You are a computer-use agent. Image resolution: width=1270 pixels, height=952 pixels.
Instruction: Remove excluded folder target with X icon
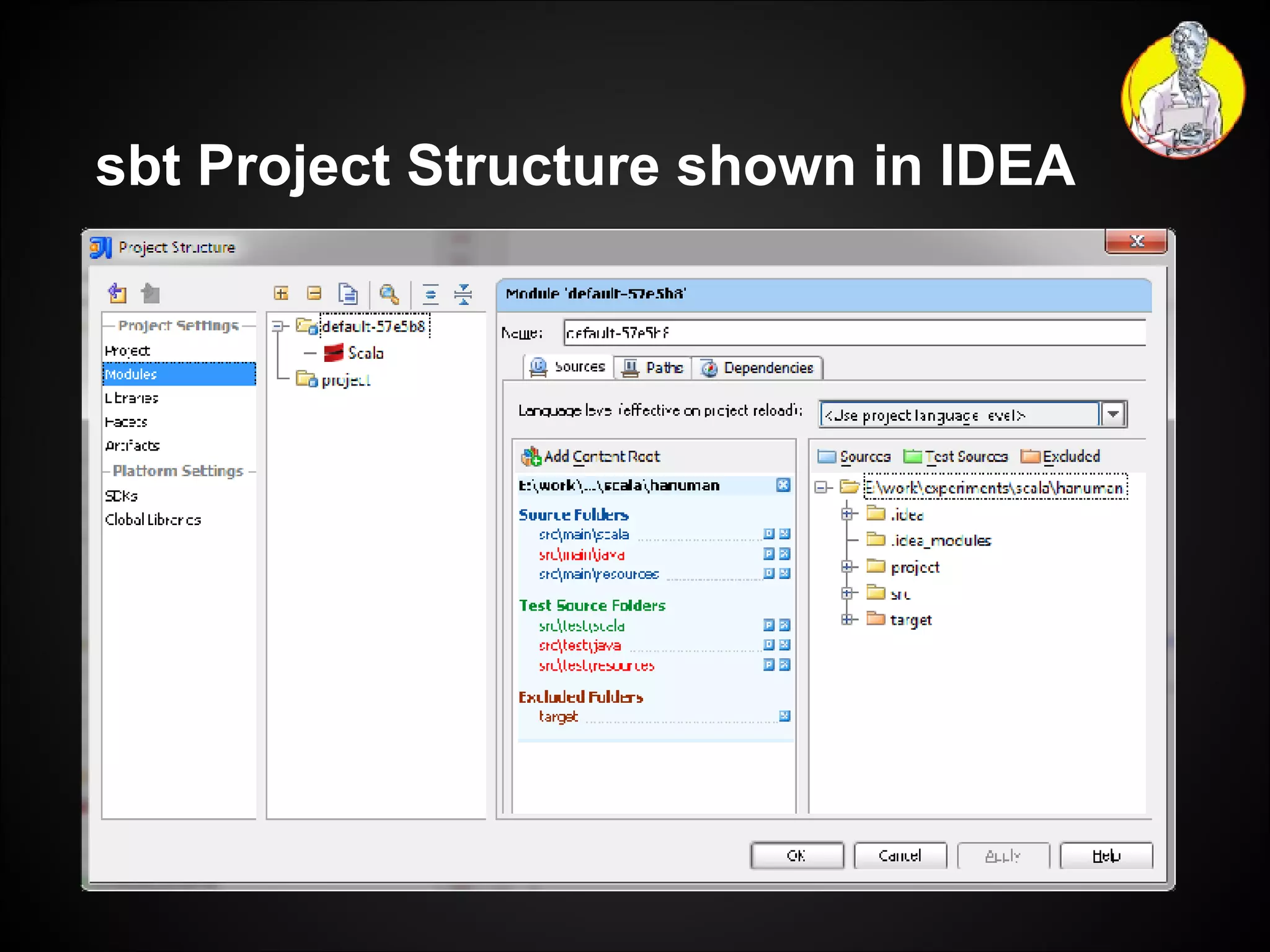pyautogui.click(x=784, y=716)
